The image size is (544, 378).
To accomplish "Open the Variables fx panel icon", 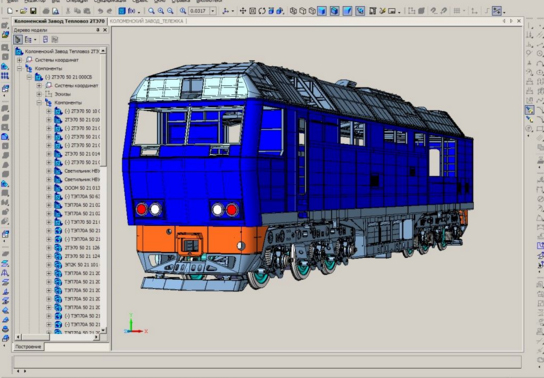I will point(131,11).
